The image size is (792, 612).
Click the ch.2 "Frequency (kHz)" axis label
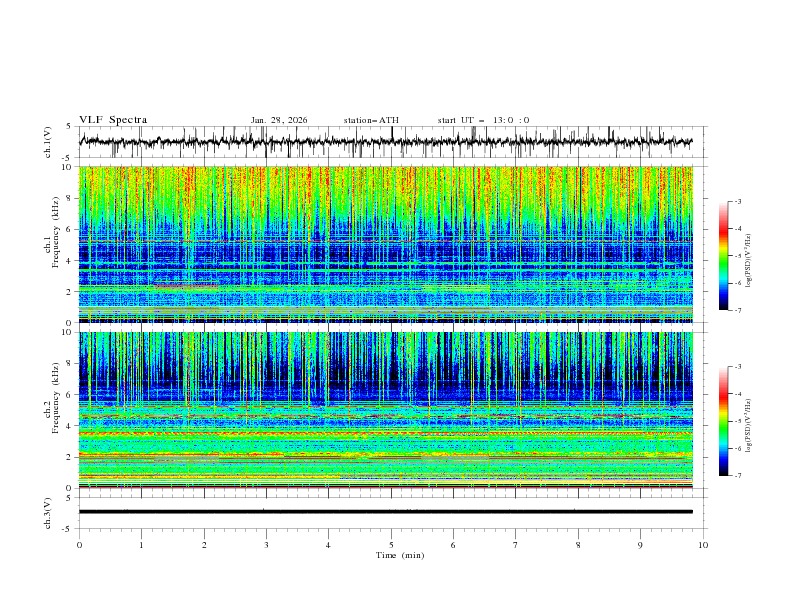coord(56,398)
